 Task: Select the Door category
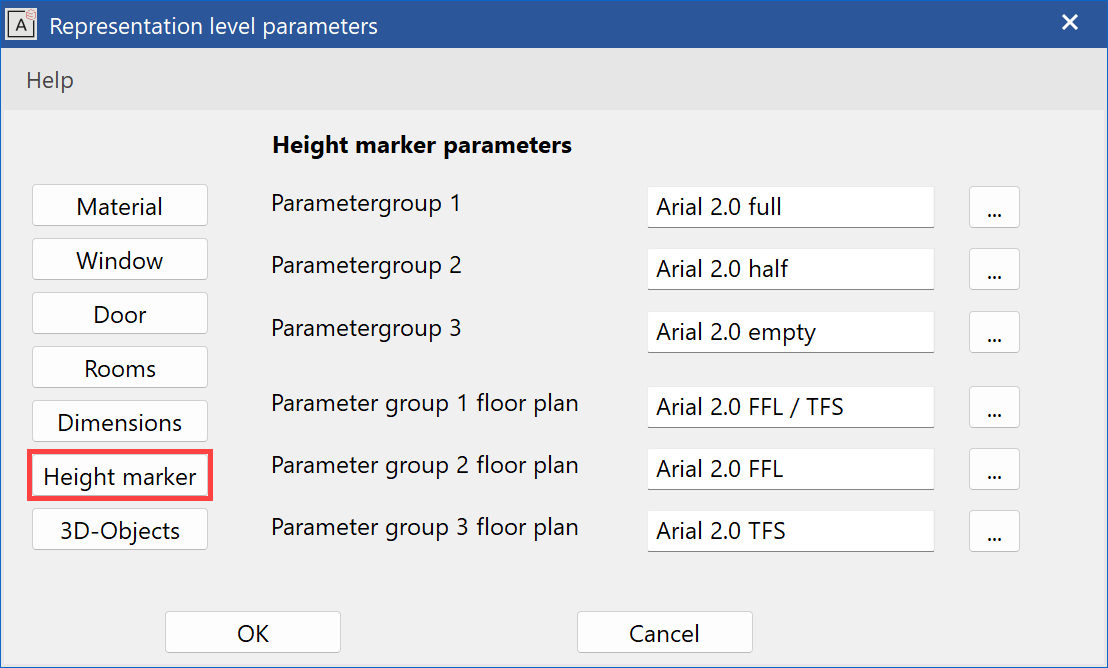tap(119, 313)
